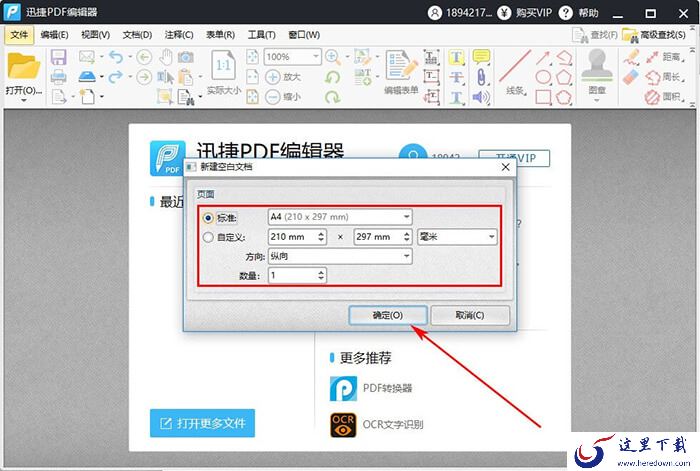The image size is (700, 471).
Task: Close the 新建空白文档 dialog
Action: (x=505, y=167)
